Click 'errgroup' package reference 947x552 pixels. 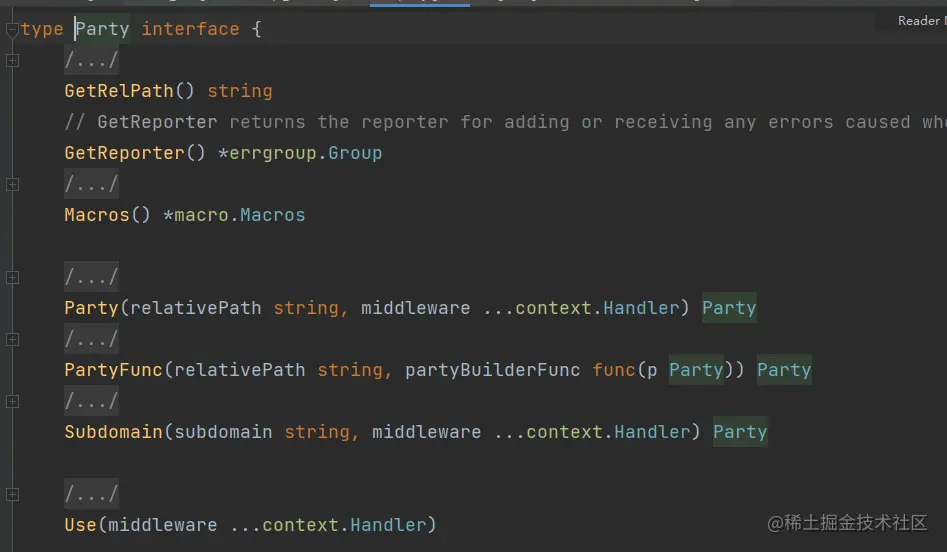pos(272,153)
